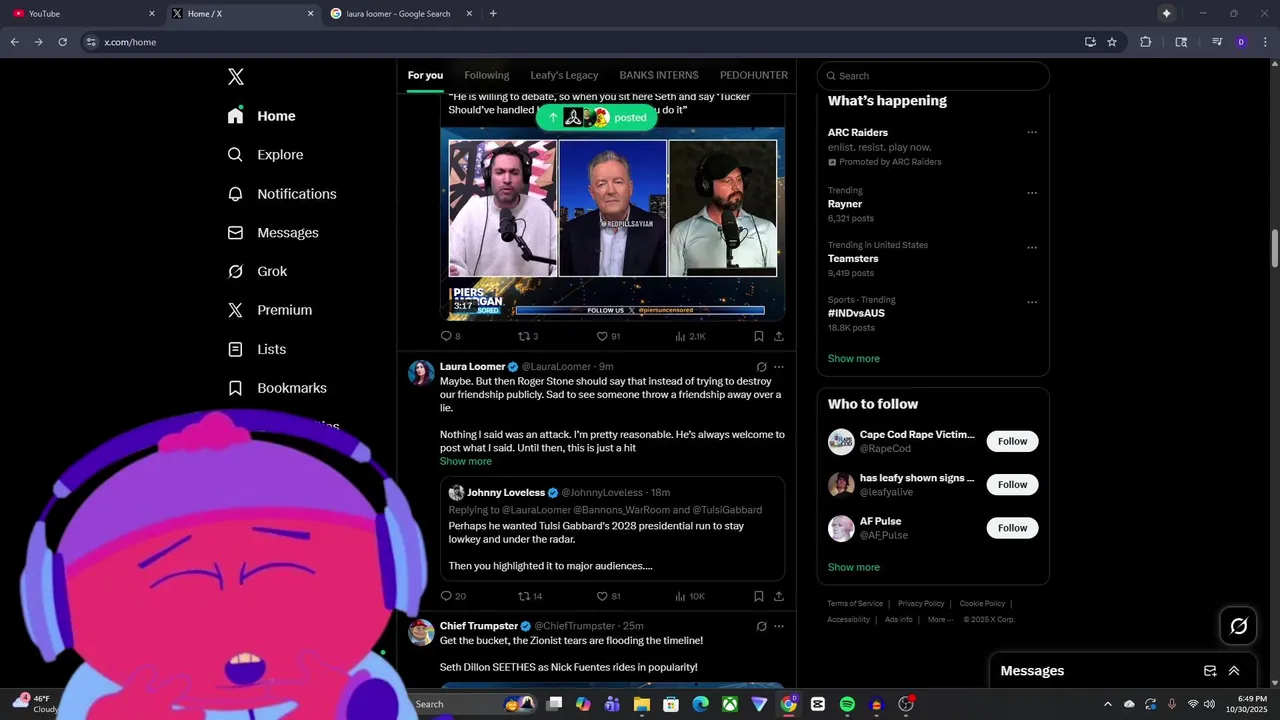Reload the page

pos(62,42)
